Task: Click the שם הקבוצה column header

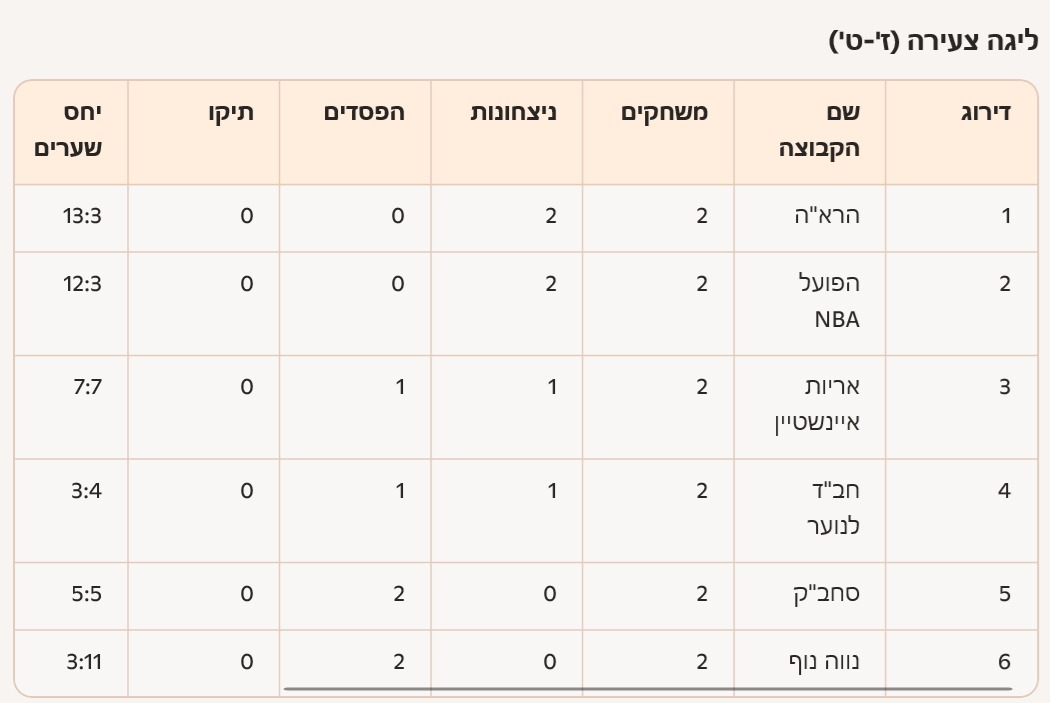Action: (x=819, y=130)
